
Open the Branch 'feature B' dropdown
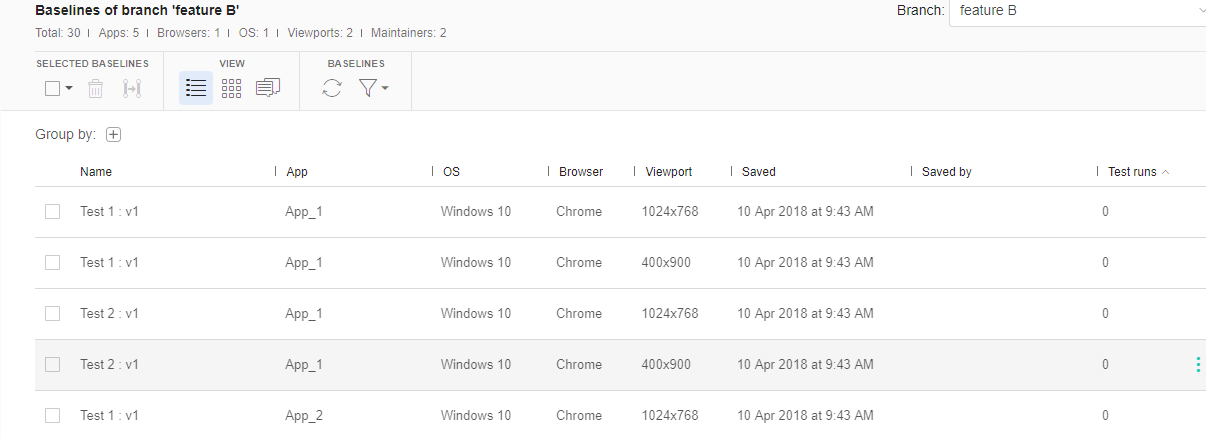coord(1076,11)
